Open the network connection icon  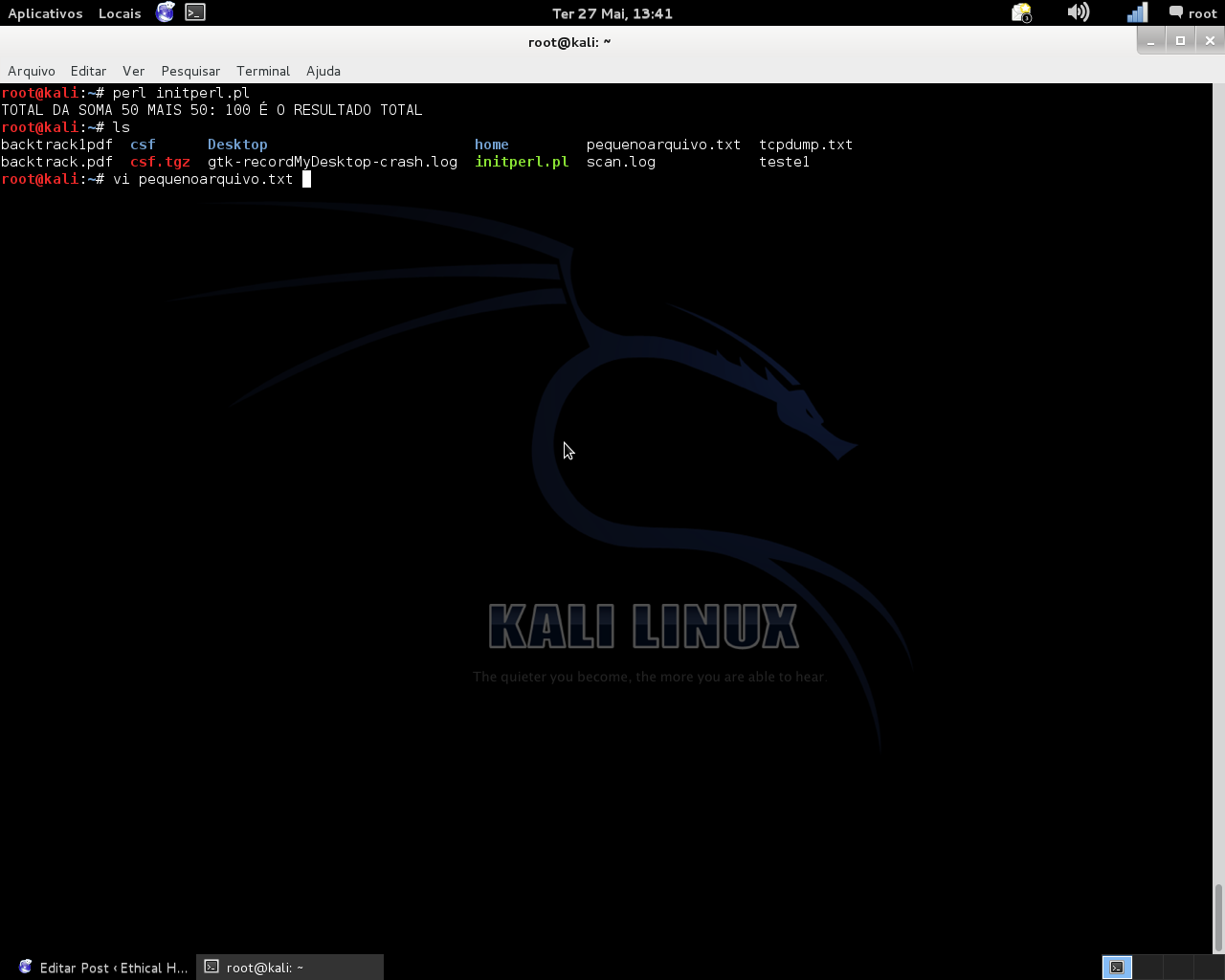point(1137,12)
